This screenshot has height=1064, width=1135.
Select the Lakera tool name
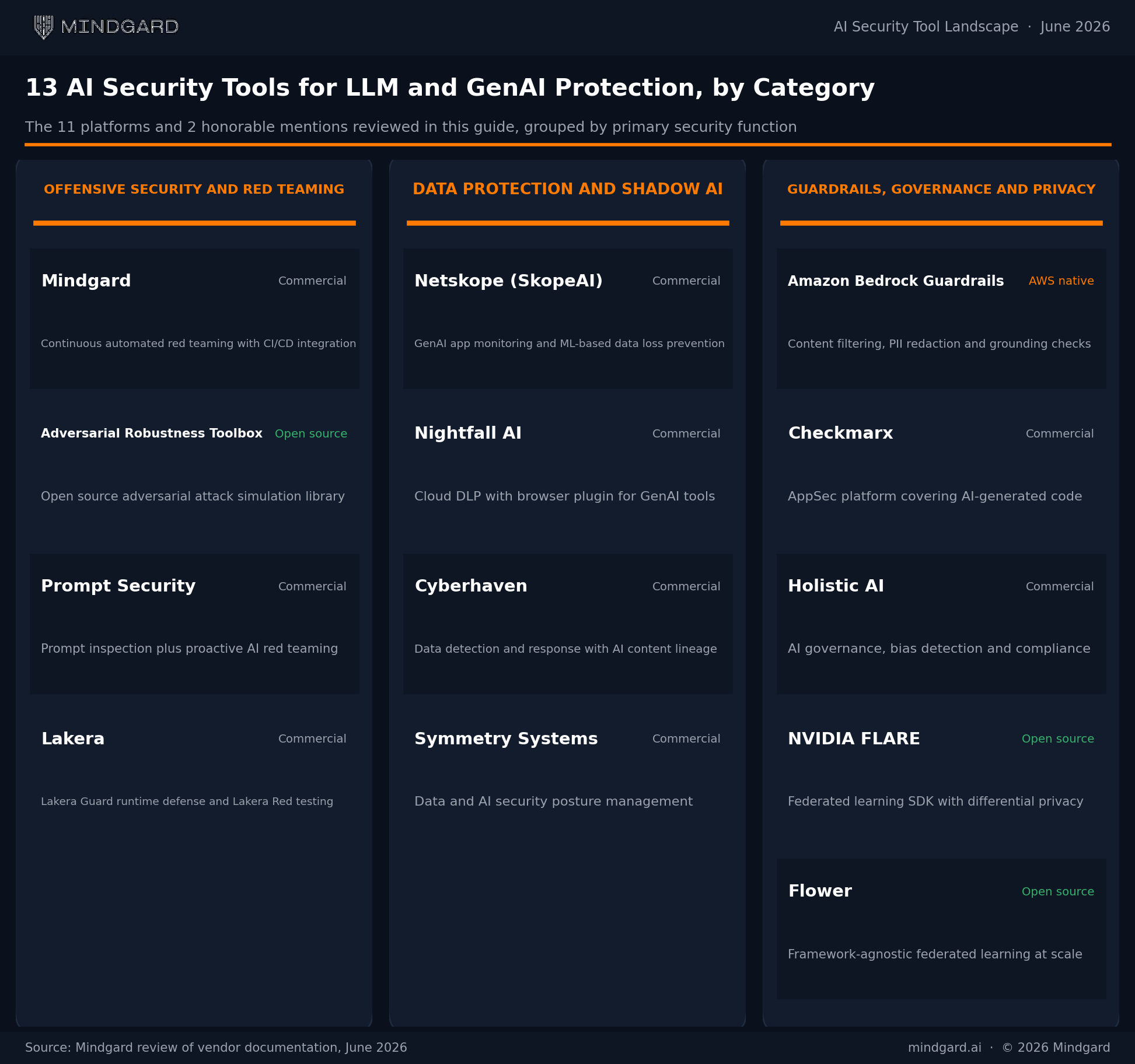(x=73, y=738)
